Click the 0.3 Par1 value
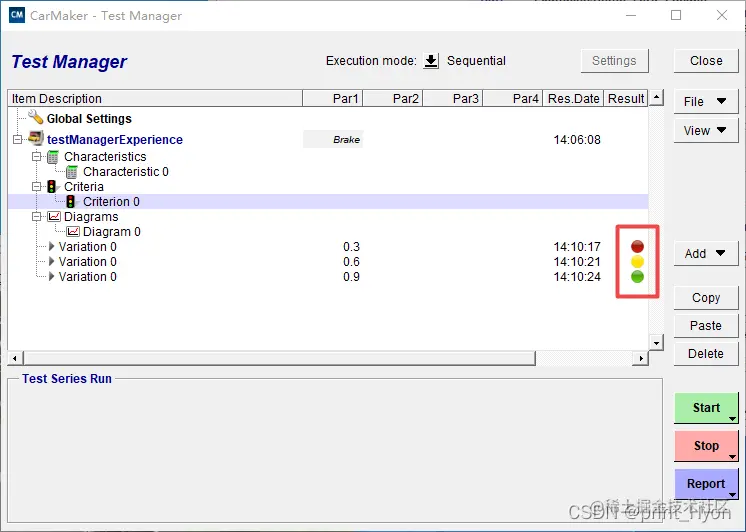This screenshot has width=746, height=532. pos(352,246)
